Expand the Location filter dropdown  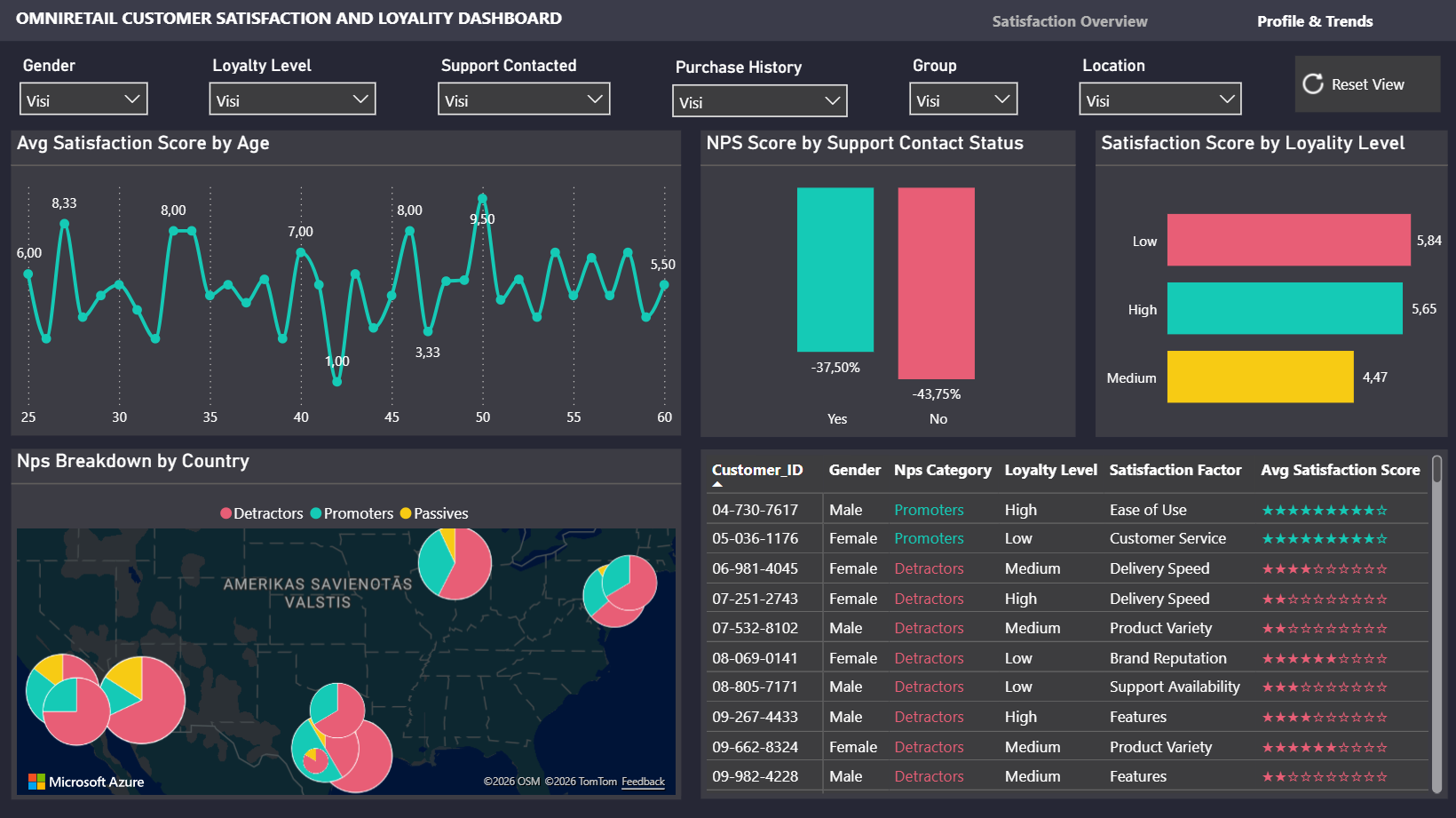[1160, 99]
